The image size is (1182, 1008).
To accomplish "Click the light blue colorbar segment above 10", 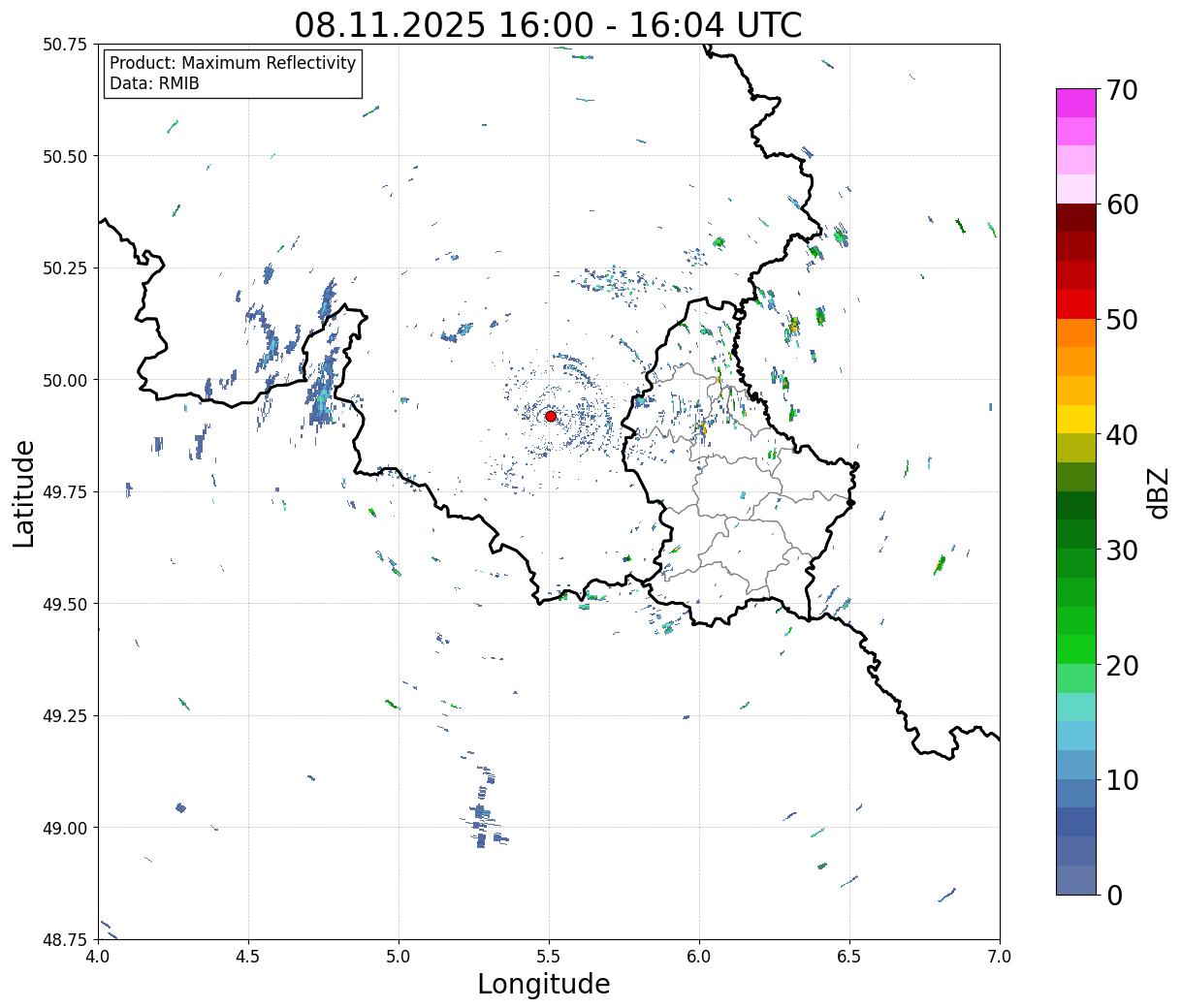I will [x=1076, y=736].
